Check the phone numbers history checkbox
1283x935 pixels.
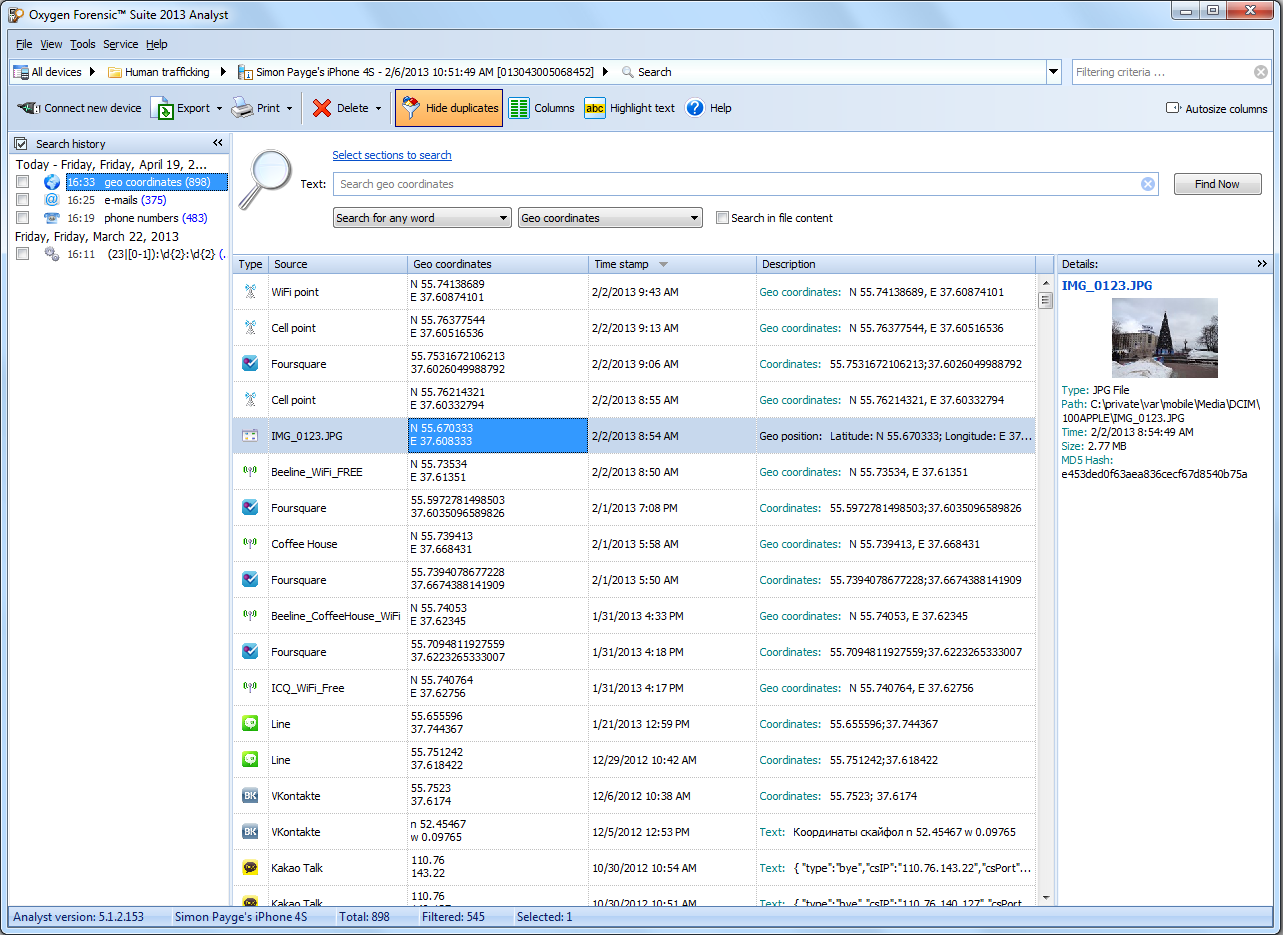(22, 218)
